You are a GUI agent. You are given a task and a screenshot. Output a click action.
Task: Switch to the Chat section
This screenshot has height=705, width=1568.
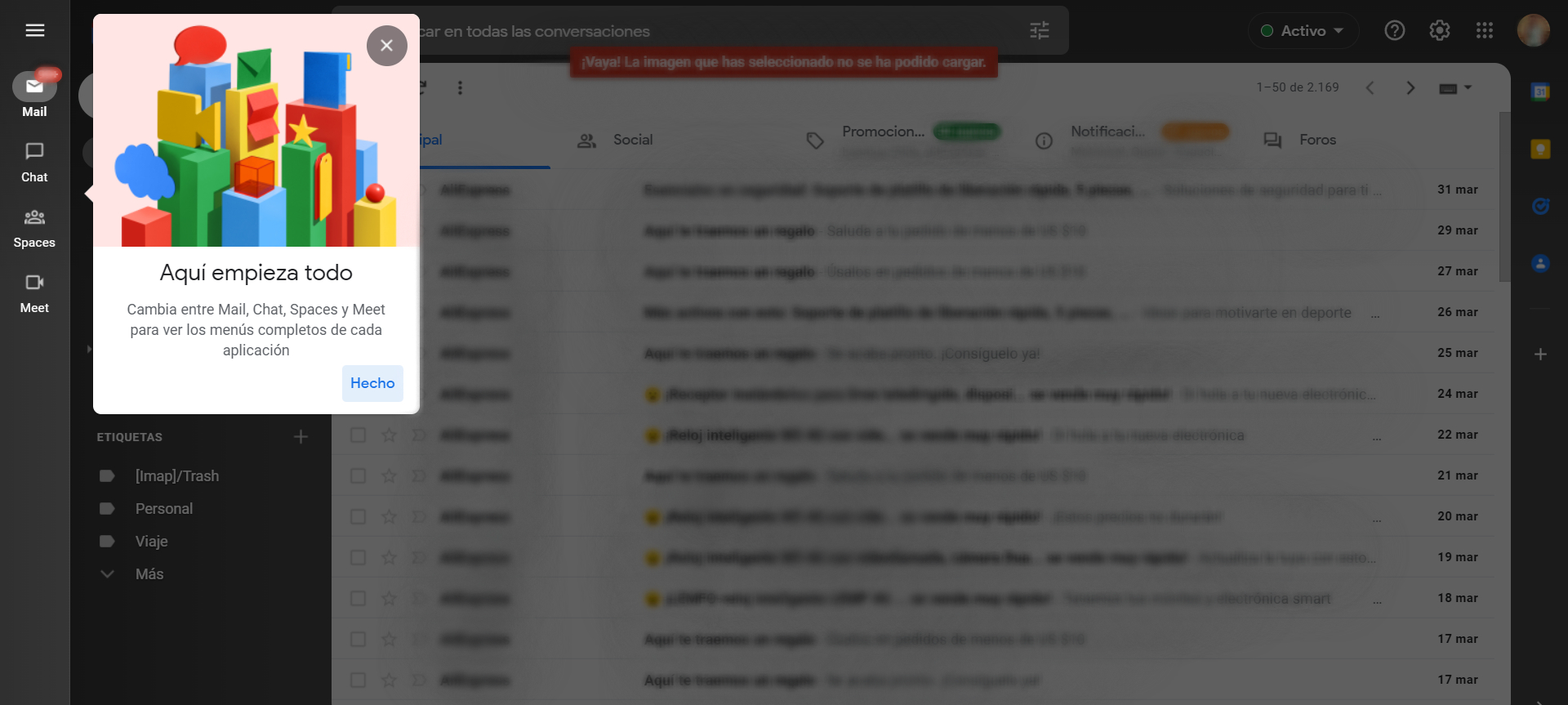click(x=34, y=162)
